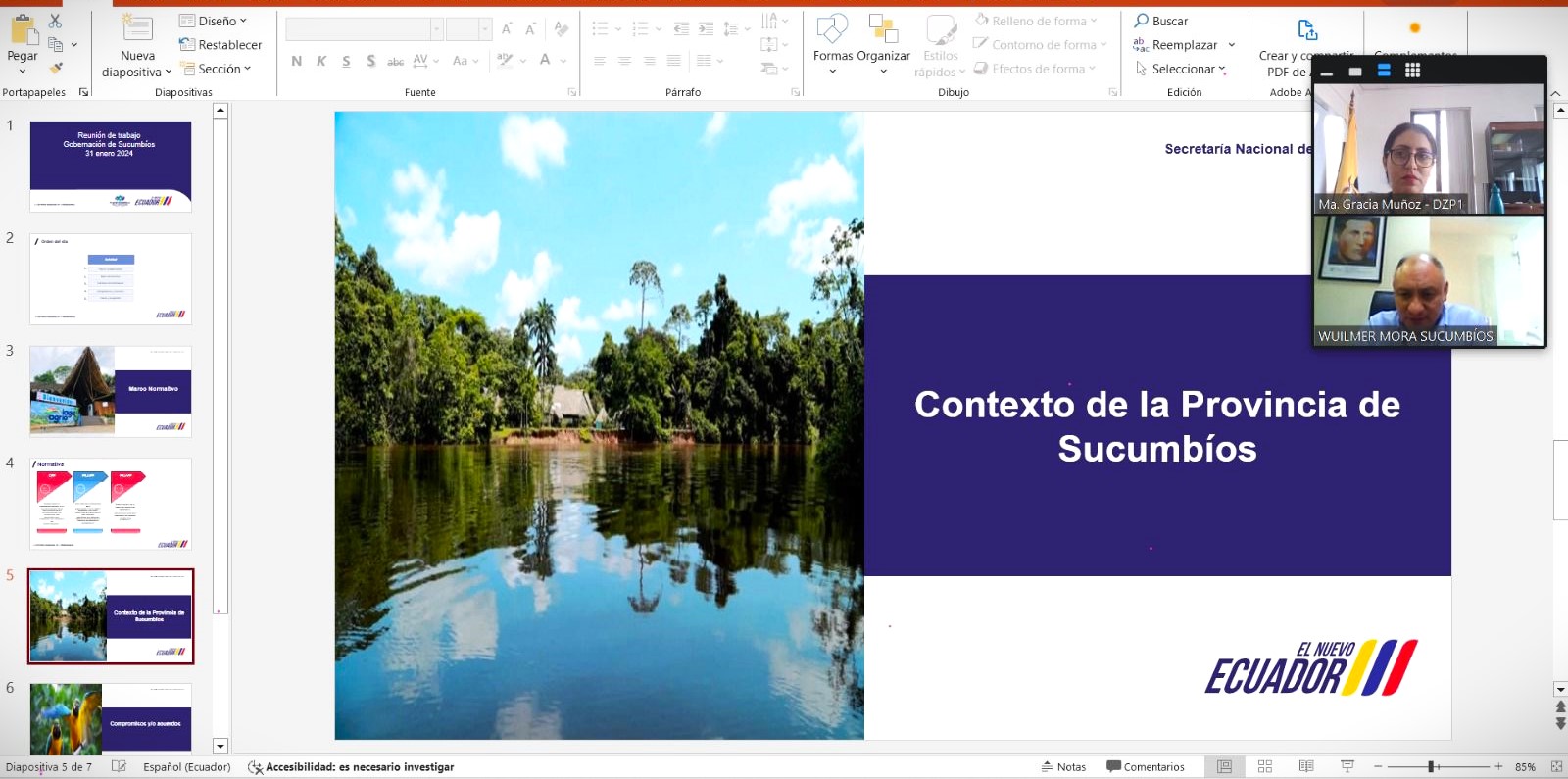Click the Restablecer slide reset button
Viewport: 1568px width, 779px height.
[220, 45]
